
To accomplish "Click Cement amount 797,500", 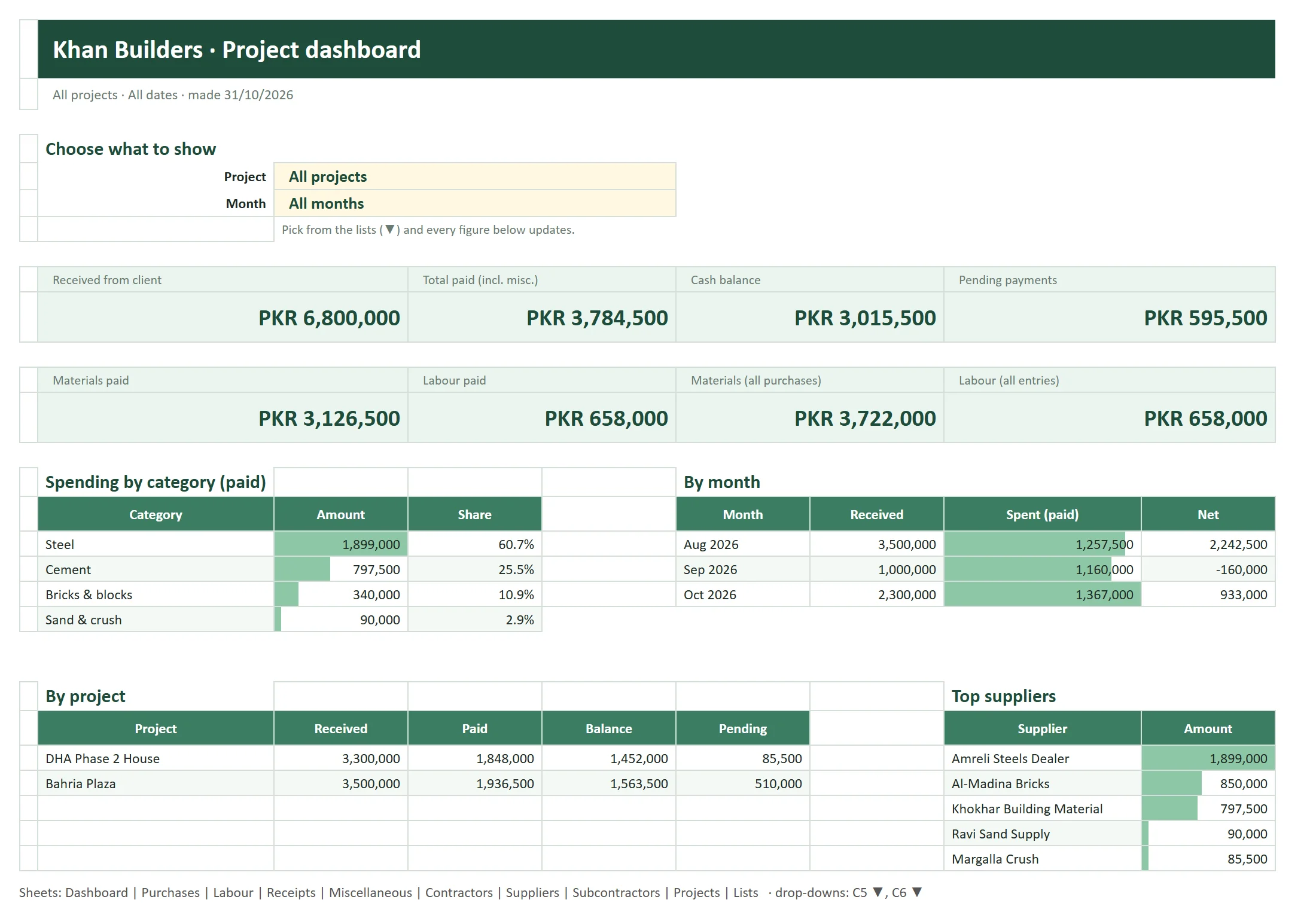I will click(x=341, y=569).
